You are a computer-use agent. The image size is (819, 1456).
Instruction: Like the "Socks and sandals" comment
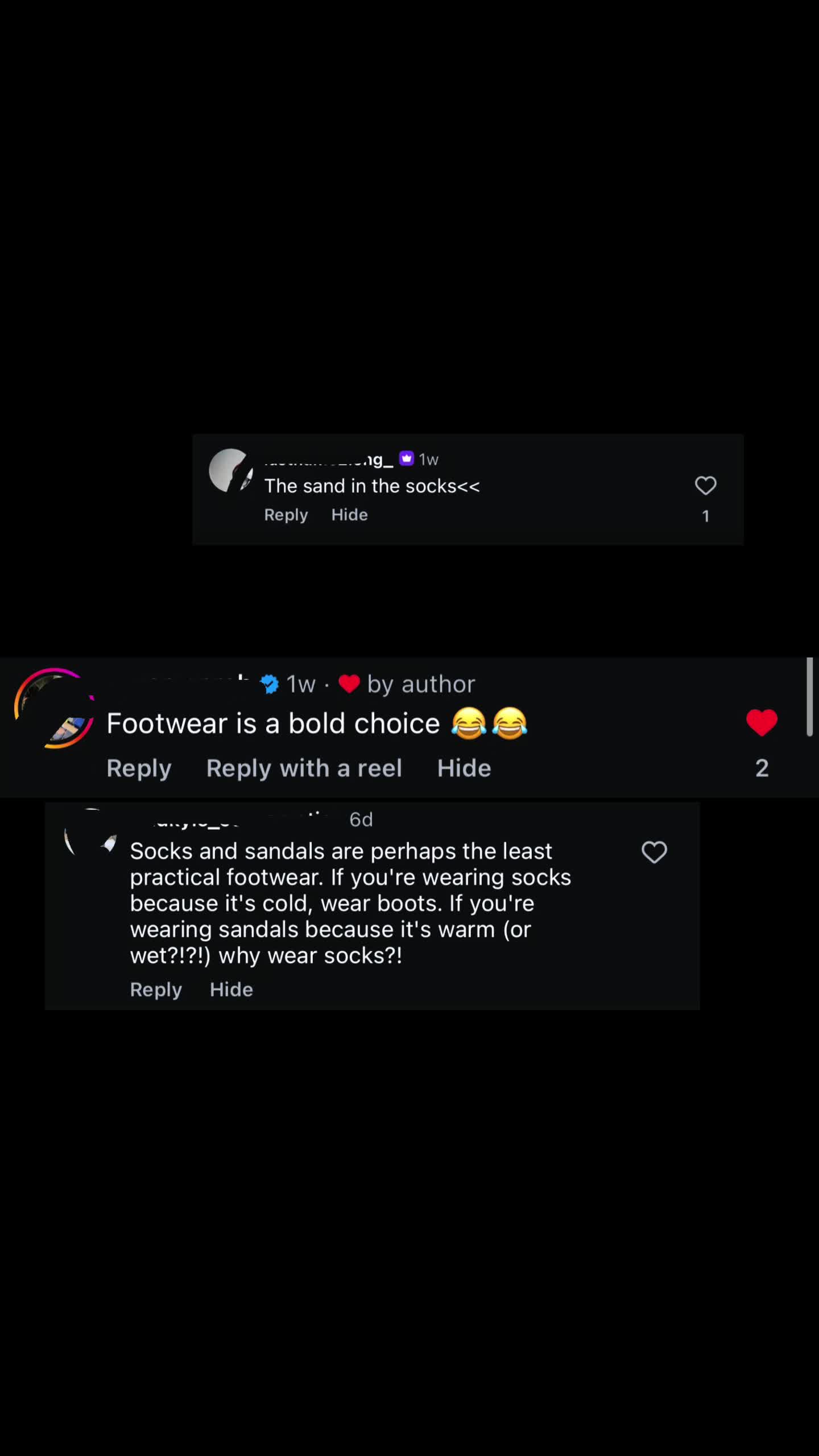pyautogui.click(x=654, y=852)
